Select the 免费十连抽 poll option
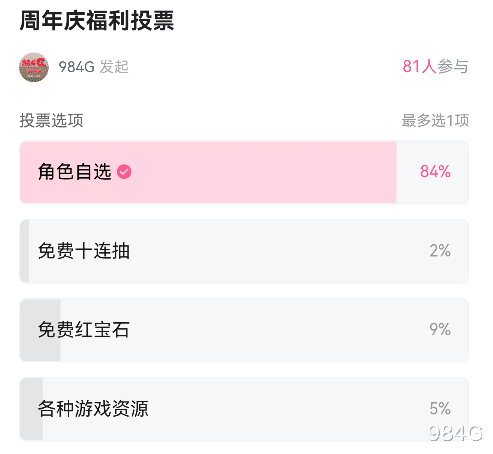The width and height of the screenshot is (493, 454). [244, 251]
